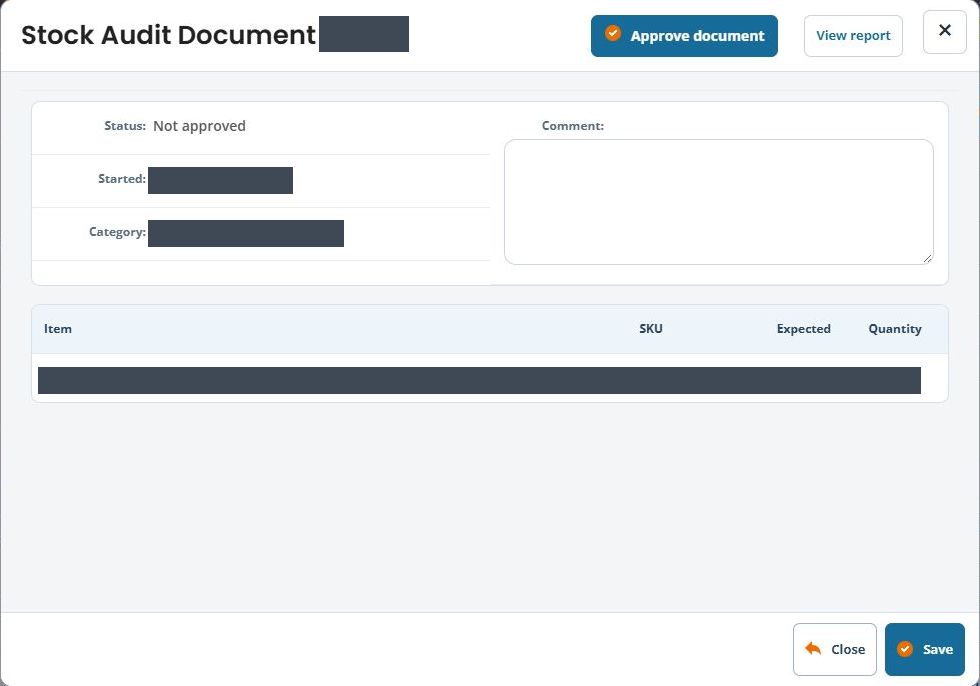Open the View report link button
The height and width of the screenshot is (686, 980).
point(853,36)
